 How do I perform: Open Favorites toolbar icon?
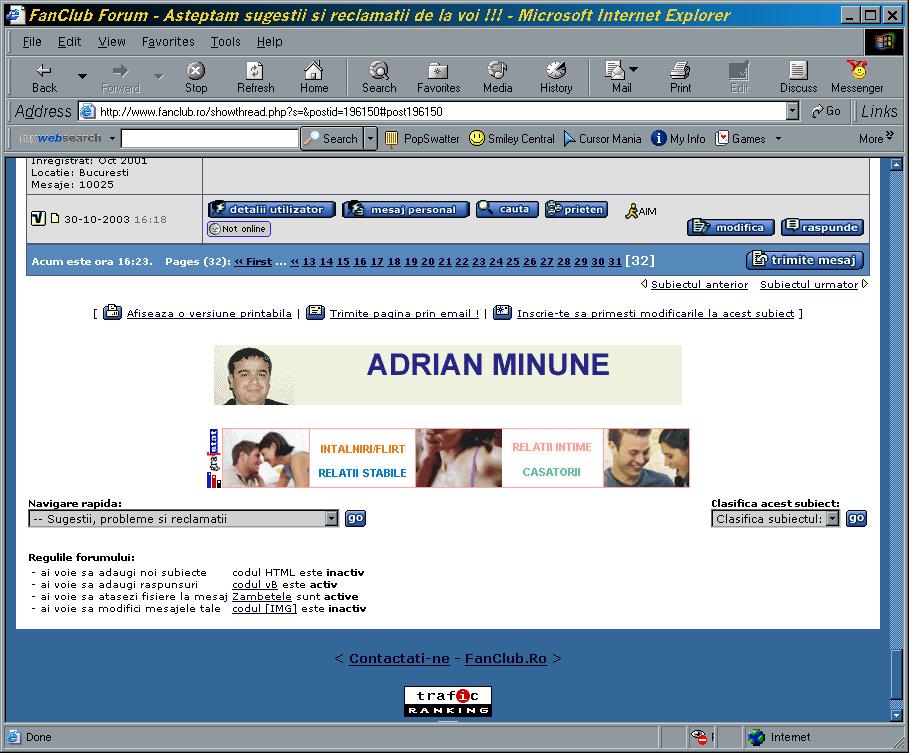coord(438,78)
